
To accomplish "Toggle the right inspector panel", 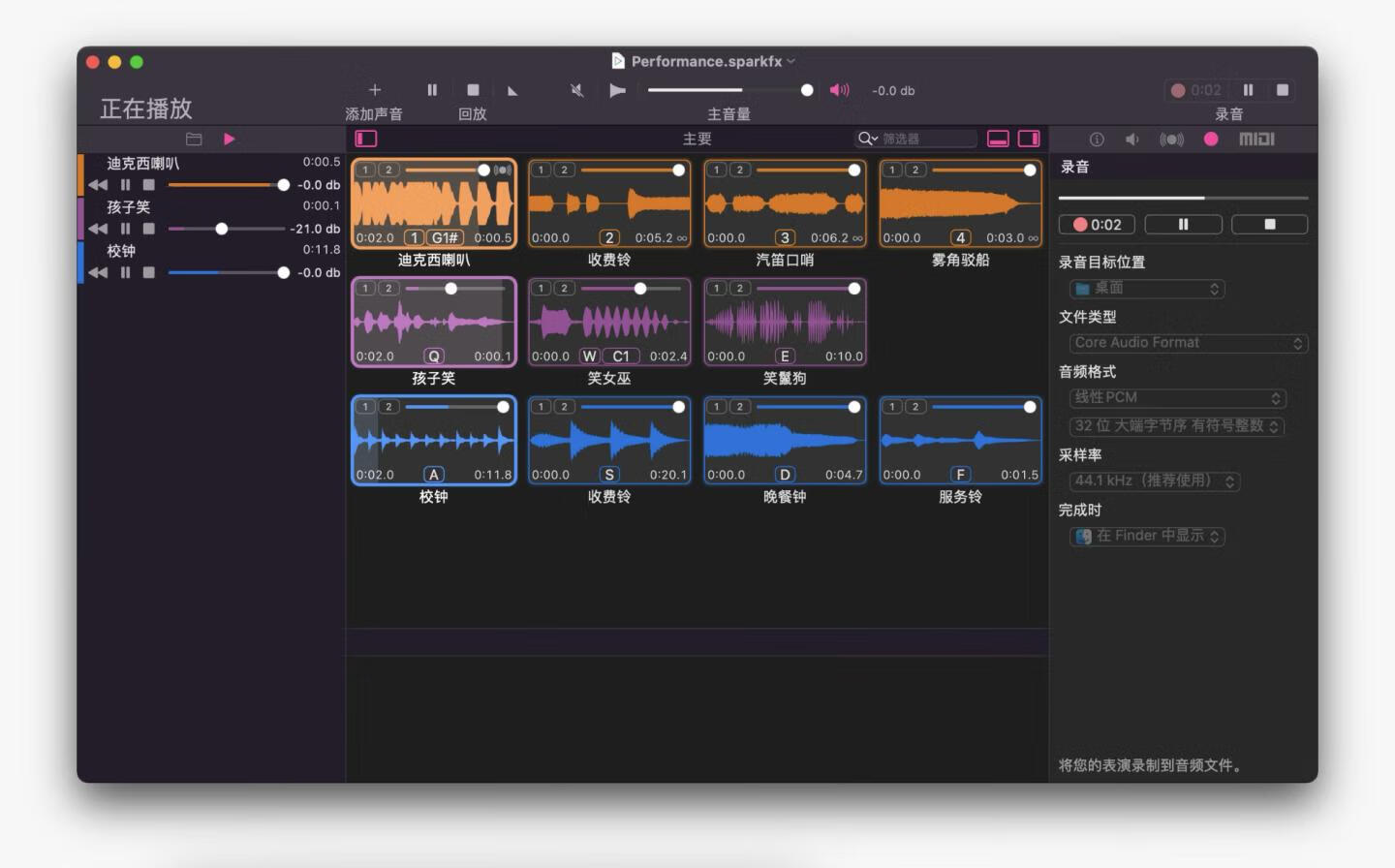I will tap(1029, 139).
